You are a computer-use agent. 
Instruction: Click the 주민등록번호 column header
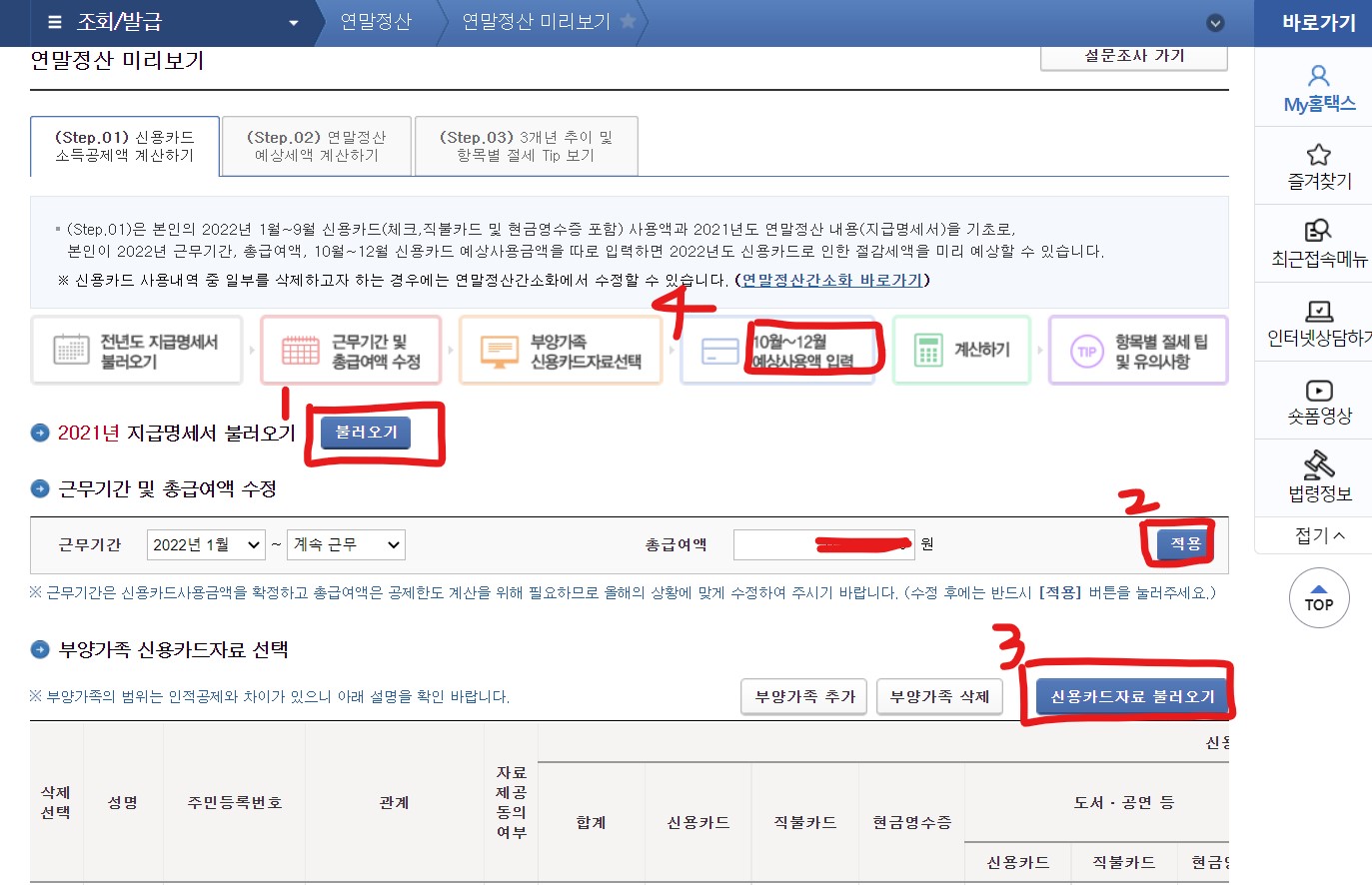(x=235, y=802)
